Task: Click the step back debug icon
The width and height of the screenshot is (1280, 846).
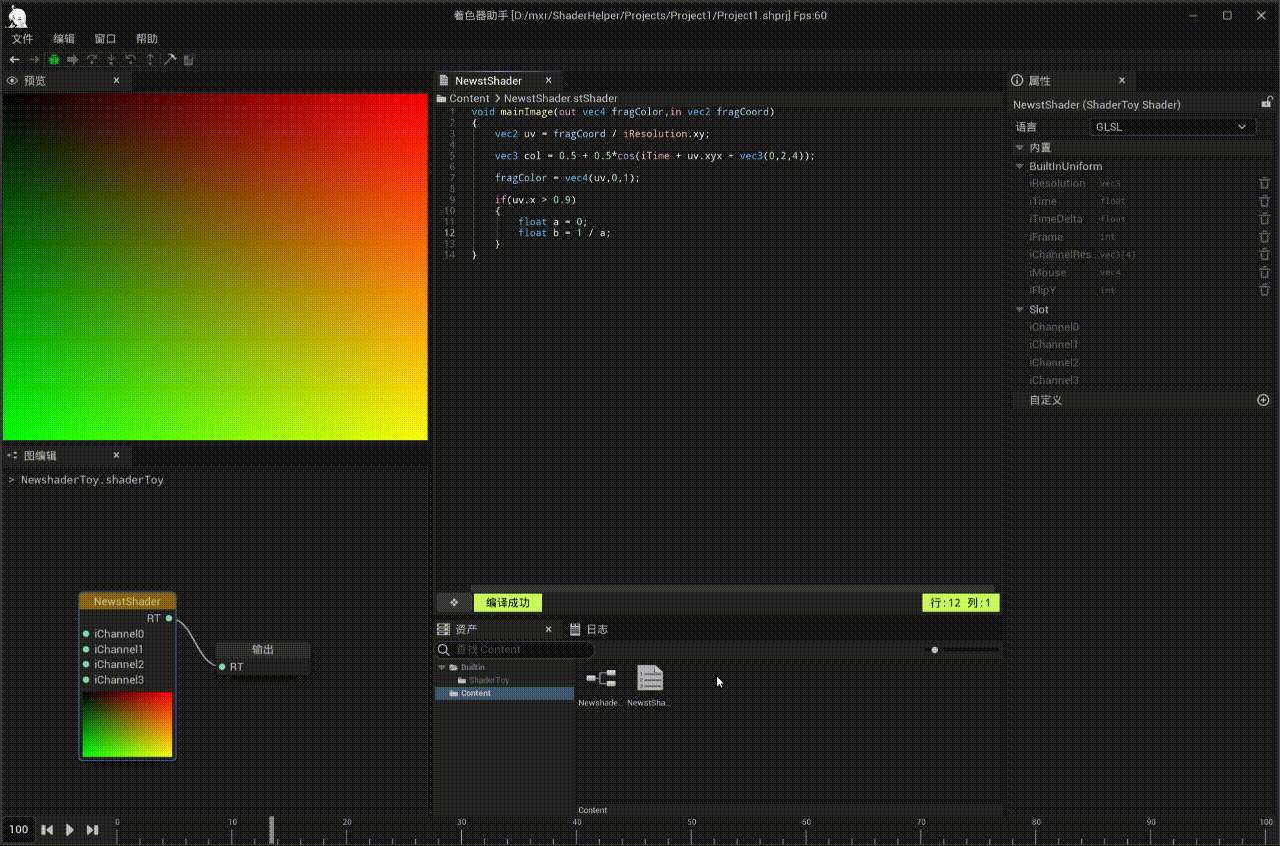Action: click(x=131, y=60)
